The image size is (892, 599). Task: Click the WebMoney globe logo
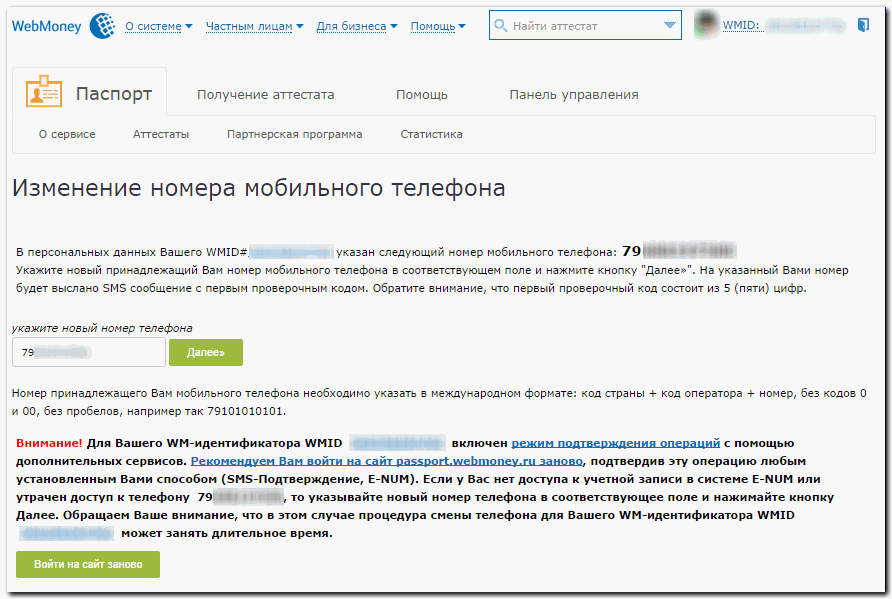coord(102,26)
